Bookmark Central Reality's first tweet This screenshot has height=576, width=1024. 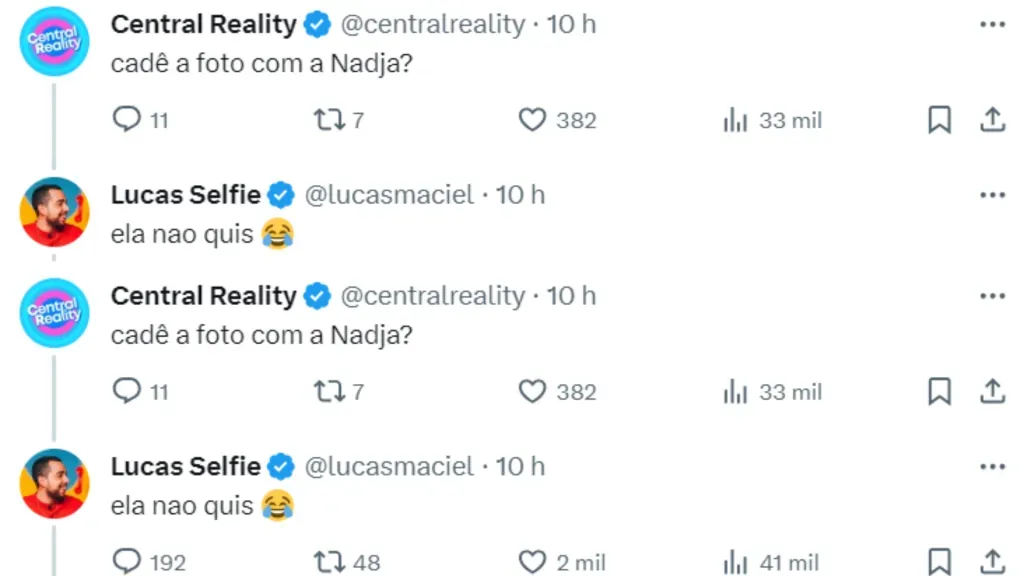pos(939,119)
